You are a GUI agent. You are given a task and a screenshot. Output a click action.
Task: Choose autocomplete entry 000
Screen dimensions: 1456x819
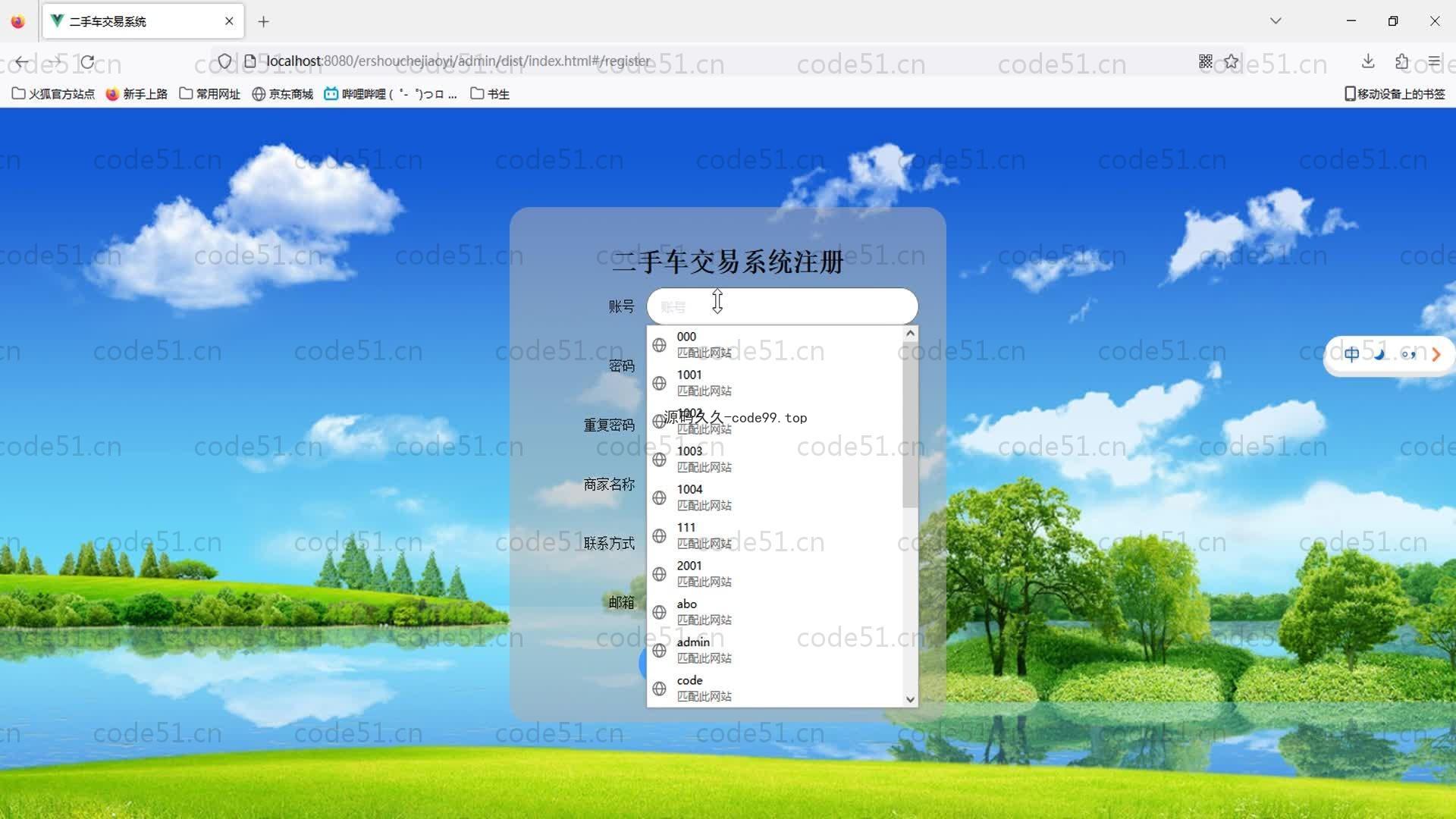coord(775,344)
